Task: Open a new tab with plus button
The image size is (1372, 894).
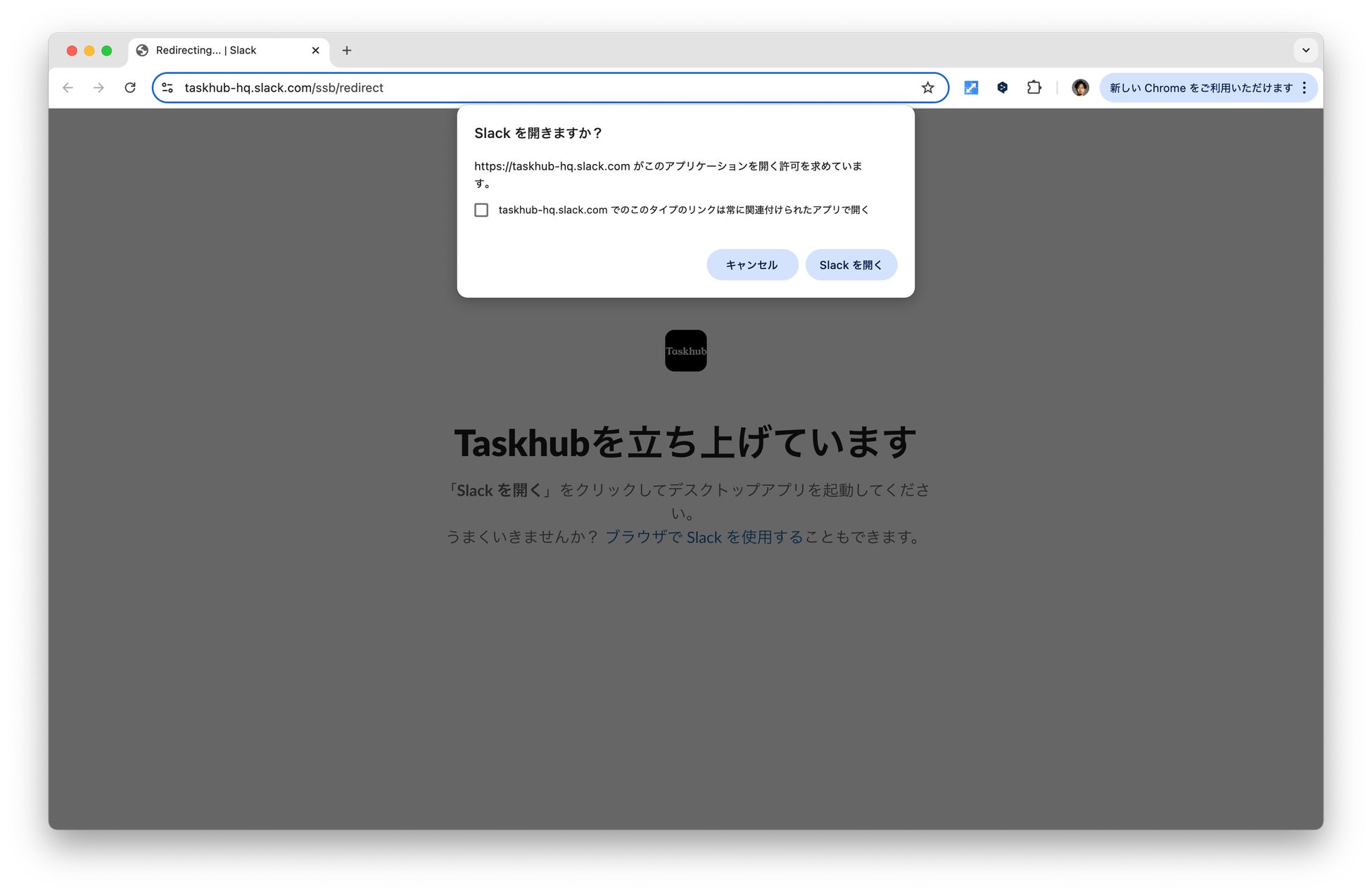Action: point(347,51)
